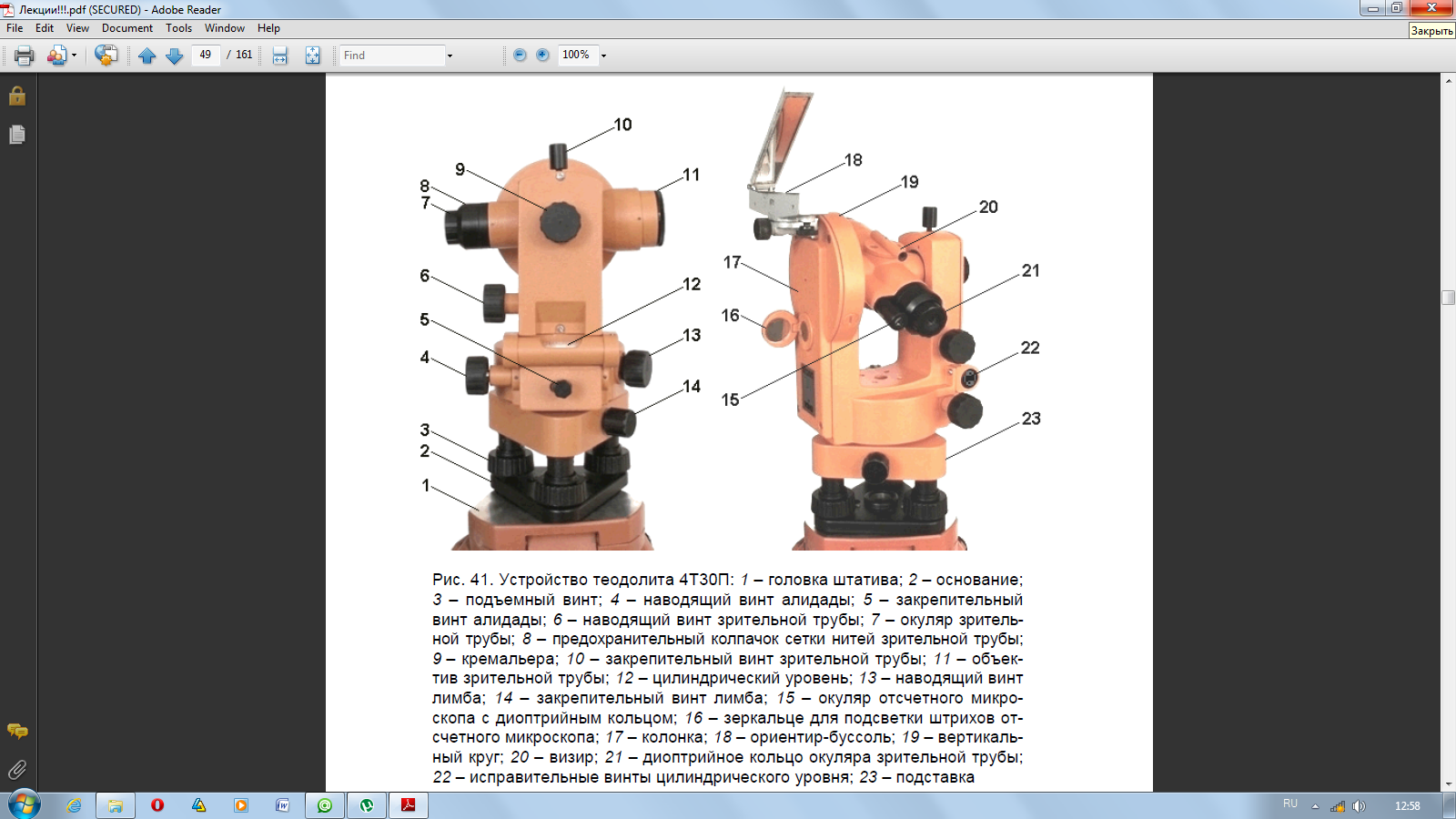Open the Window menu
The width and height of the screenshot is (1456, 819).
click(x=225, y=28)
